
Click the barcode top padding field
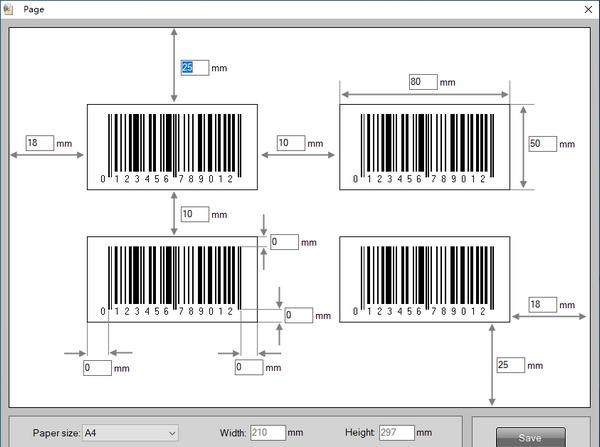(284, 242)
